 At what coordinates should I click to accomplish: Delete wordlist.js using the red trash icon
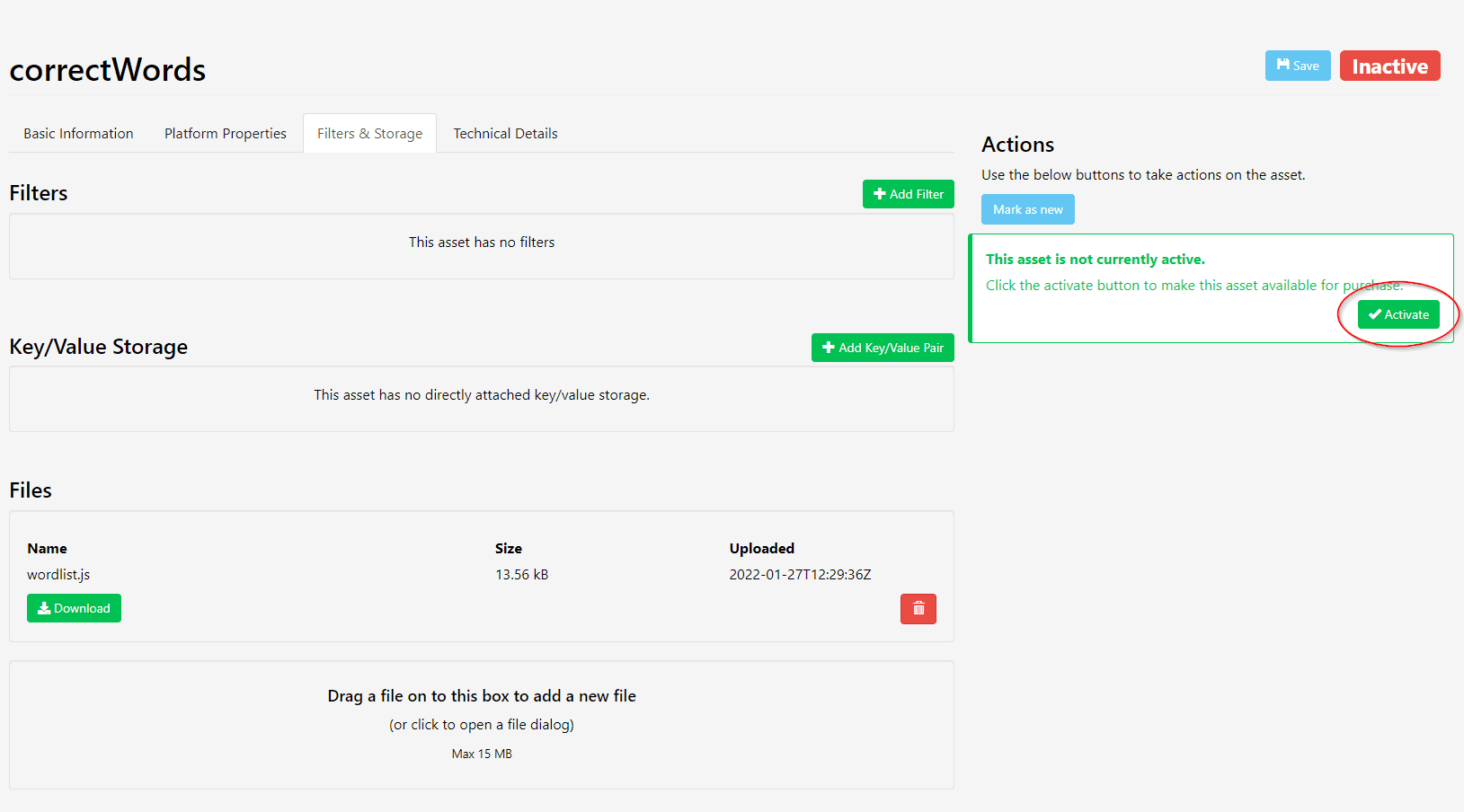coord(918,609)
